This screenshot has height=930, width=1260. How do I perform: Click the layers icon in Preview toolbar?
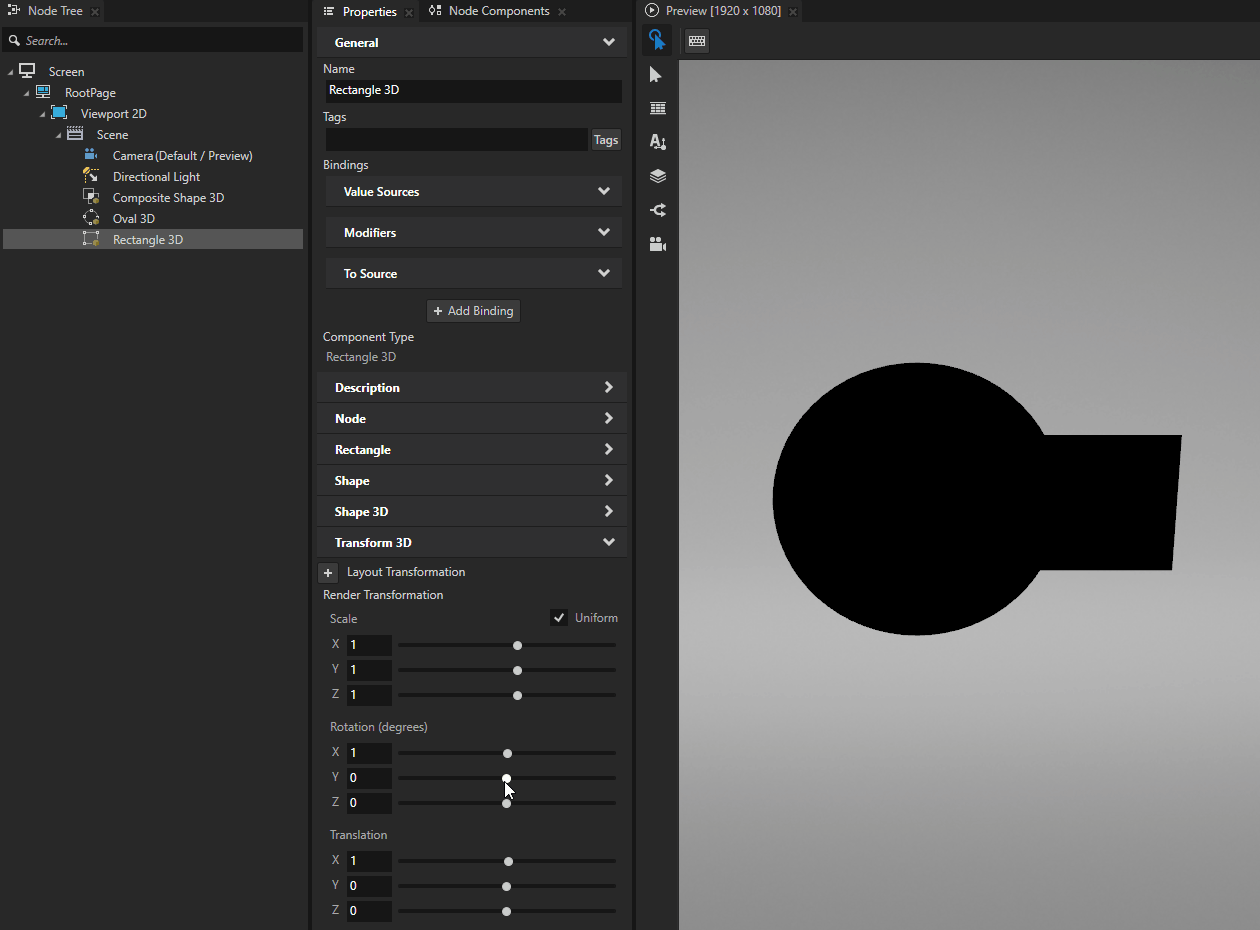click(x=657, y=175)
